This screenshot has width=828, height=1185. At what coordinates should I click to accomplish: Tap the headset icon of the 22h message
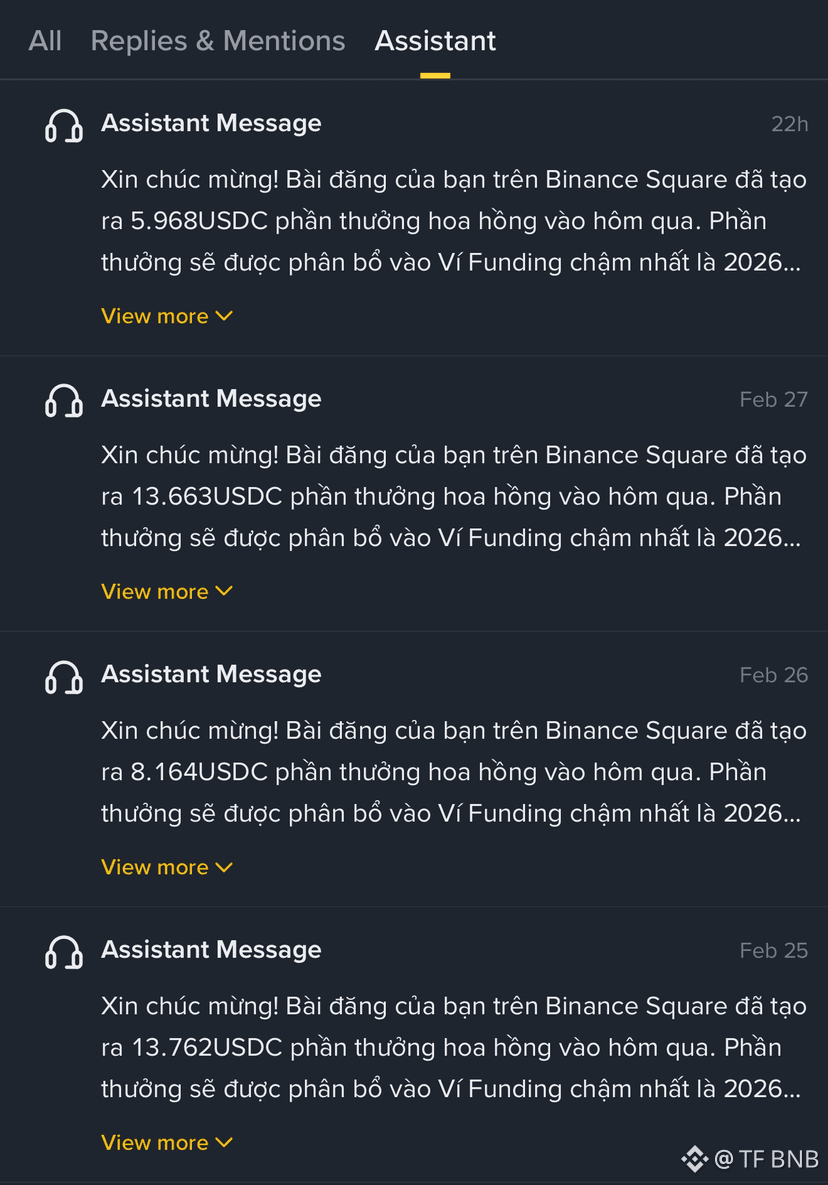pos(63,125)
